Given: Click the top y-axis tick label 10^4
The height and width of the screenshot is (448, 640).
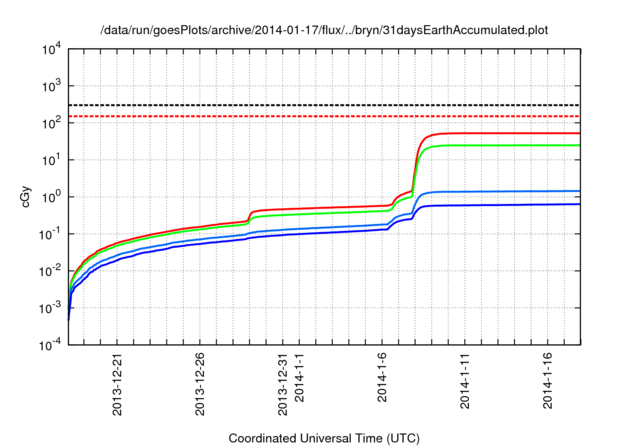Looking at the screenshot, I should pos(50,49).
